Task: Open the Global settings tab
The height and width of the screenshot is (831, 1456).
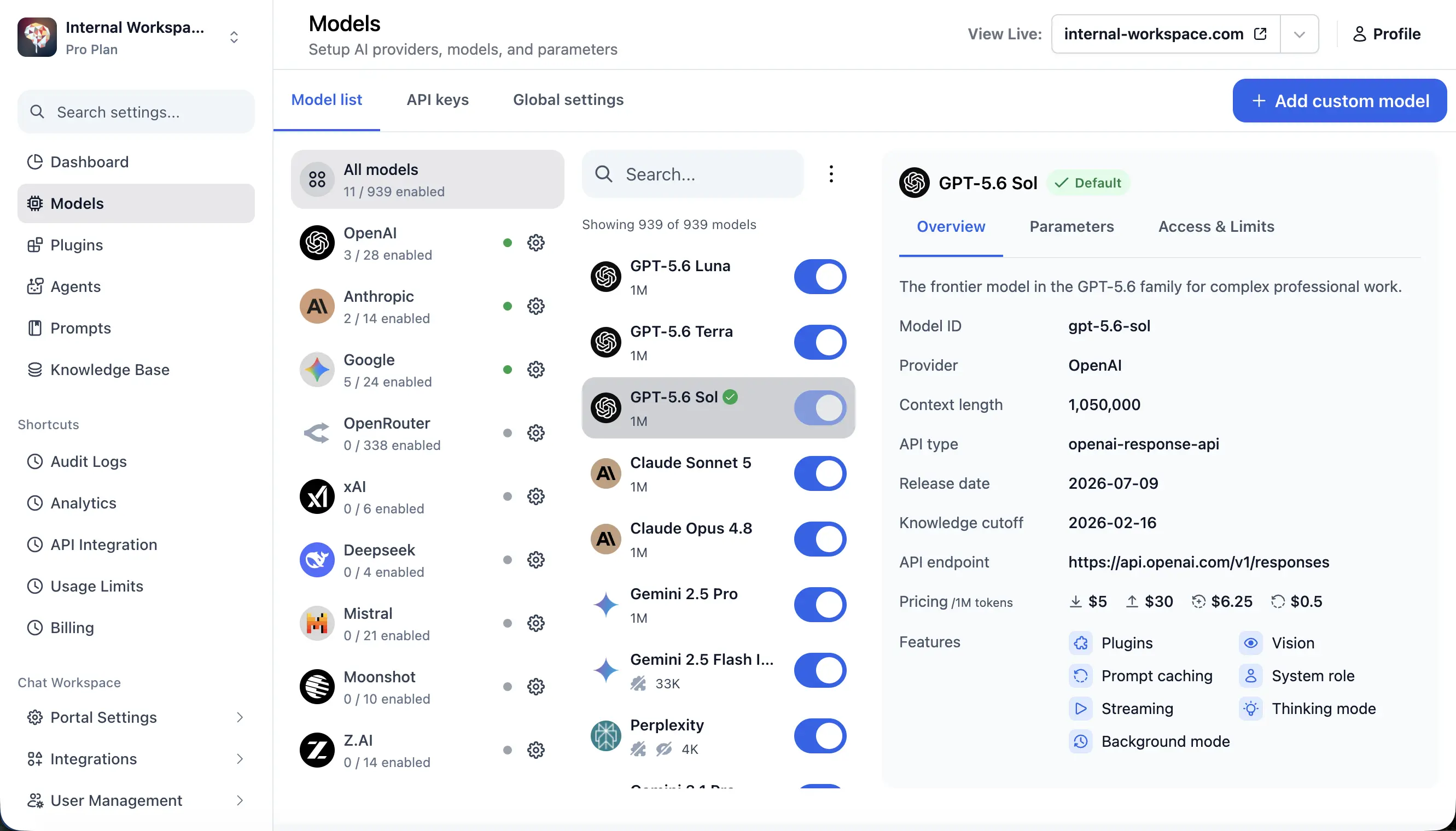Action: point(568,100)
